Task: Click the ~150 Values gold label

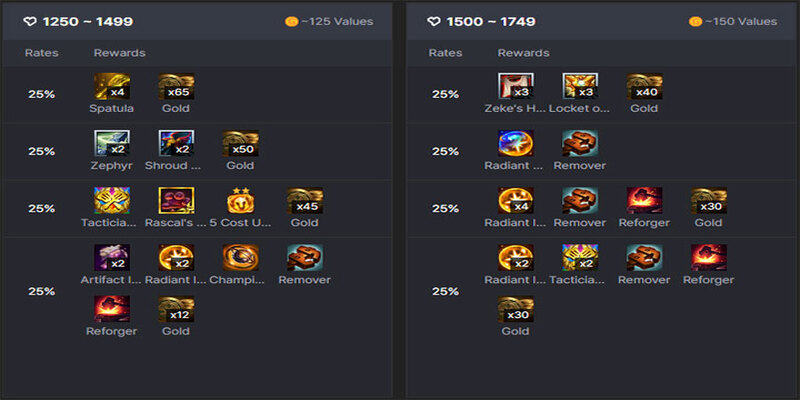Action: (733, 21)
